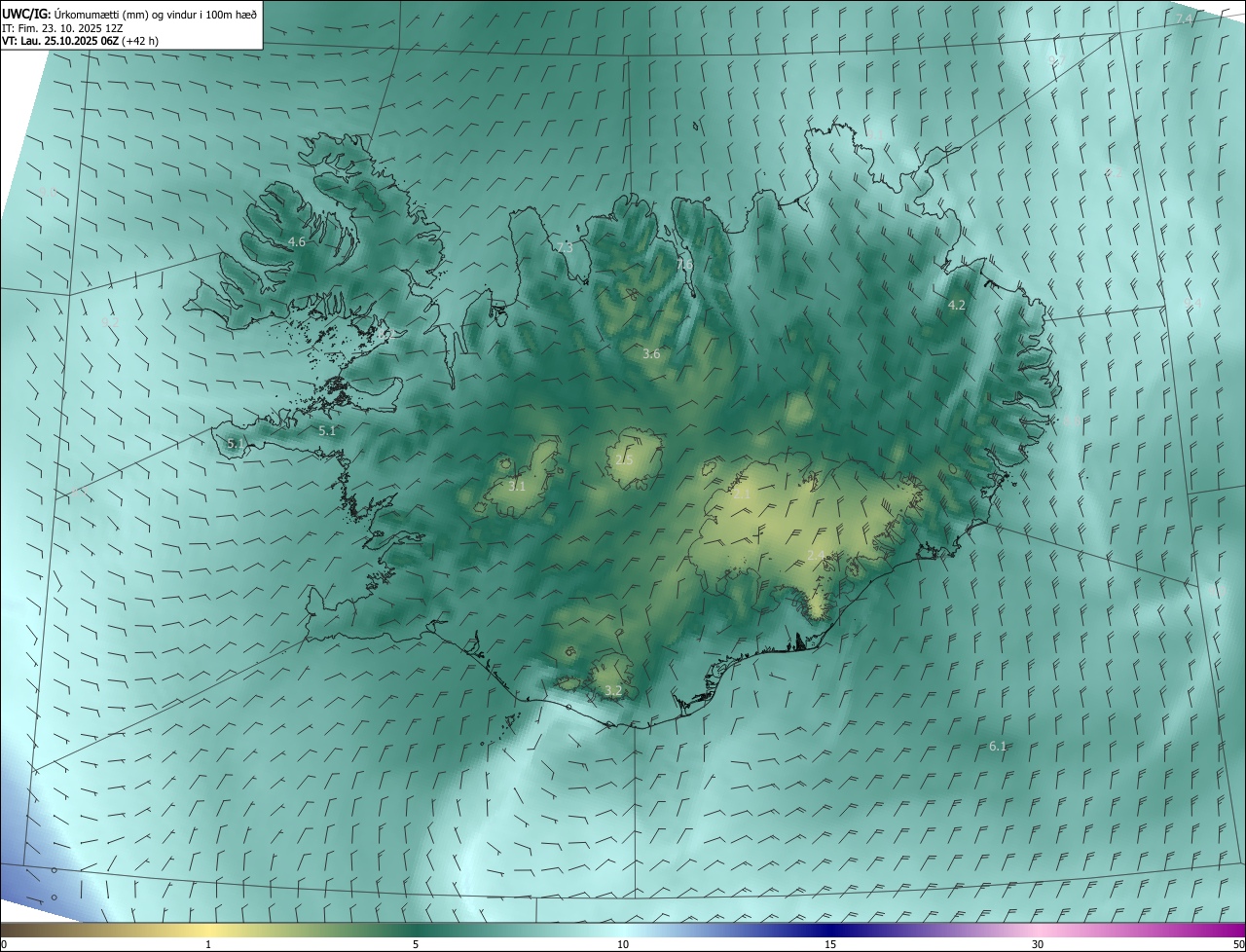Click the color scale tick label "30"

coord(1038,945)
